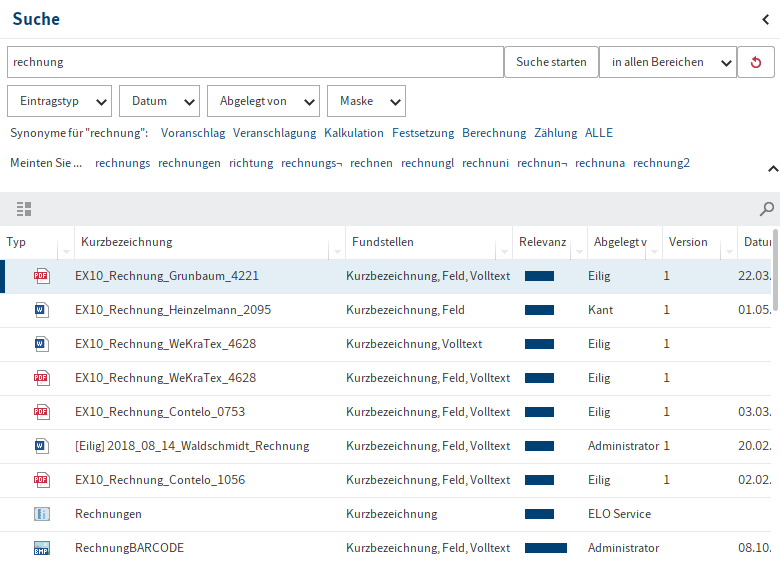Open the Kurzbezeichnung column filter arrow
780x561 pixels.
337,252
